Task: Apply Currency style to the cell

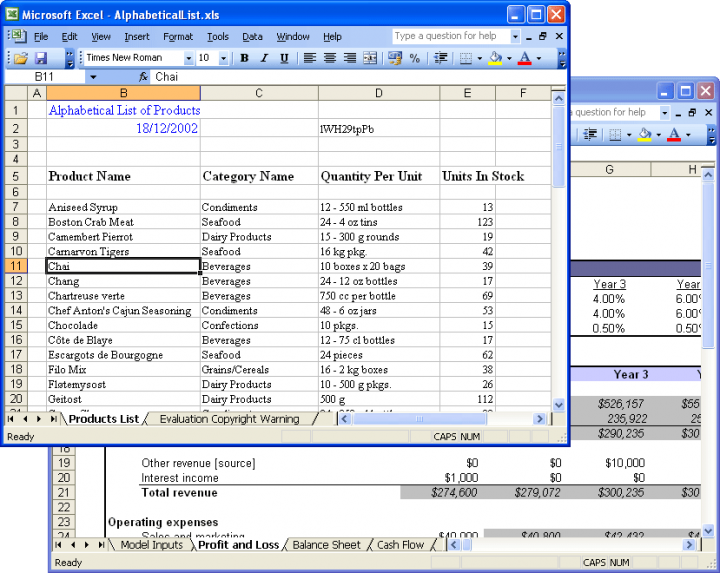Action: pyautogui.click(x=394, y=58)
